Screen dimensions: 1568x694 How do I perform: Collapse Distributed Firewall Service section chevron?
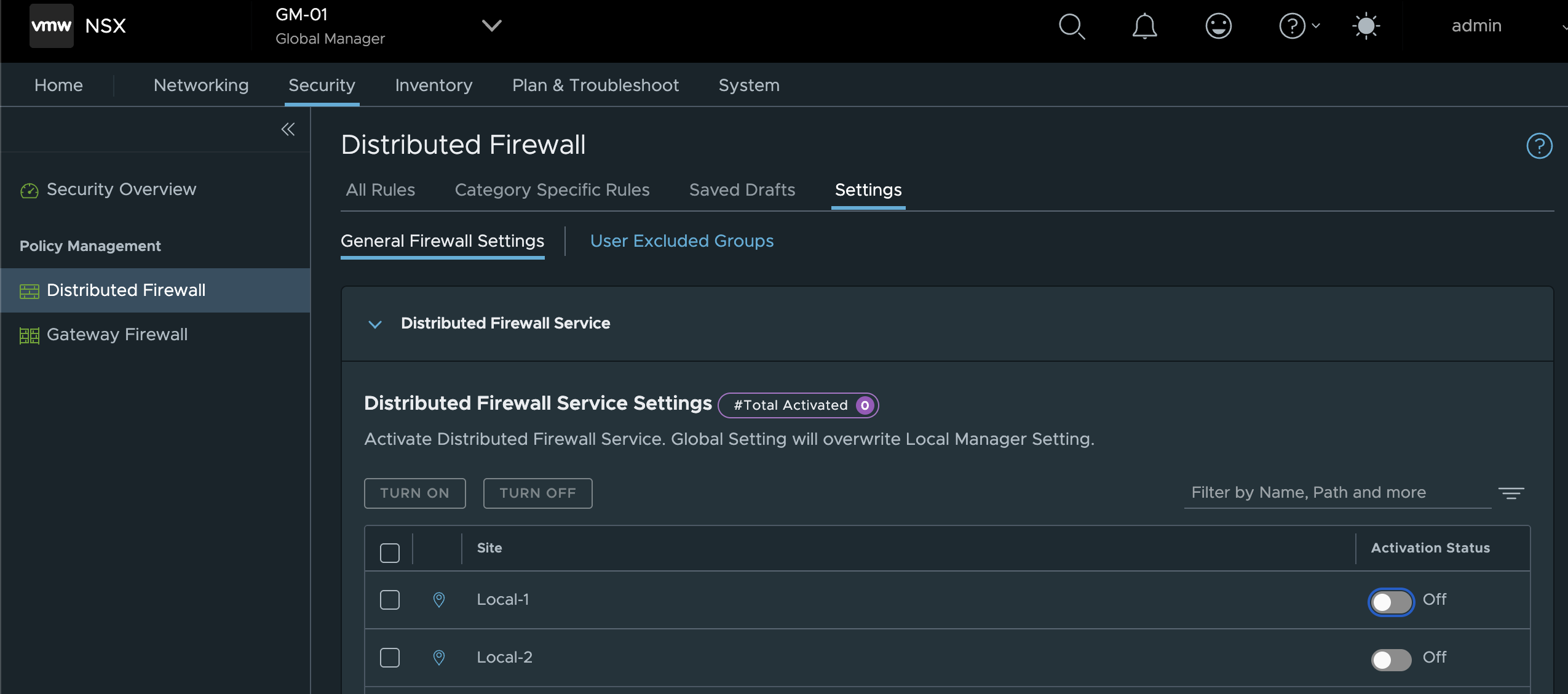(x=375, y=324)
